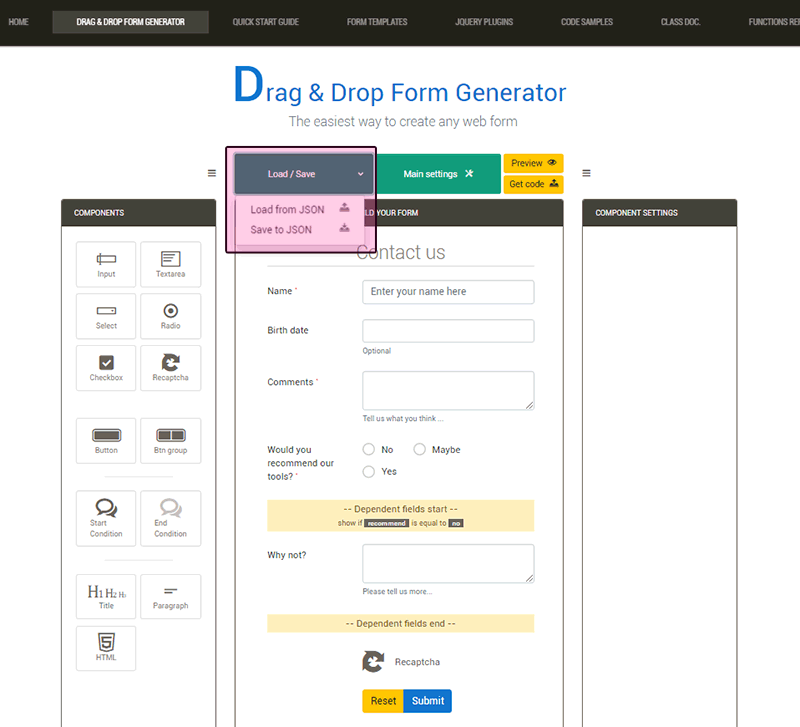Select the "No" radio option

click(369, 450)
